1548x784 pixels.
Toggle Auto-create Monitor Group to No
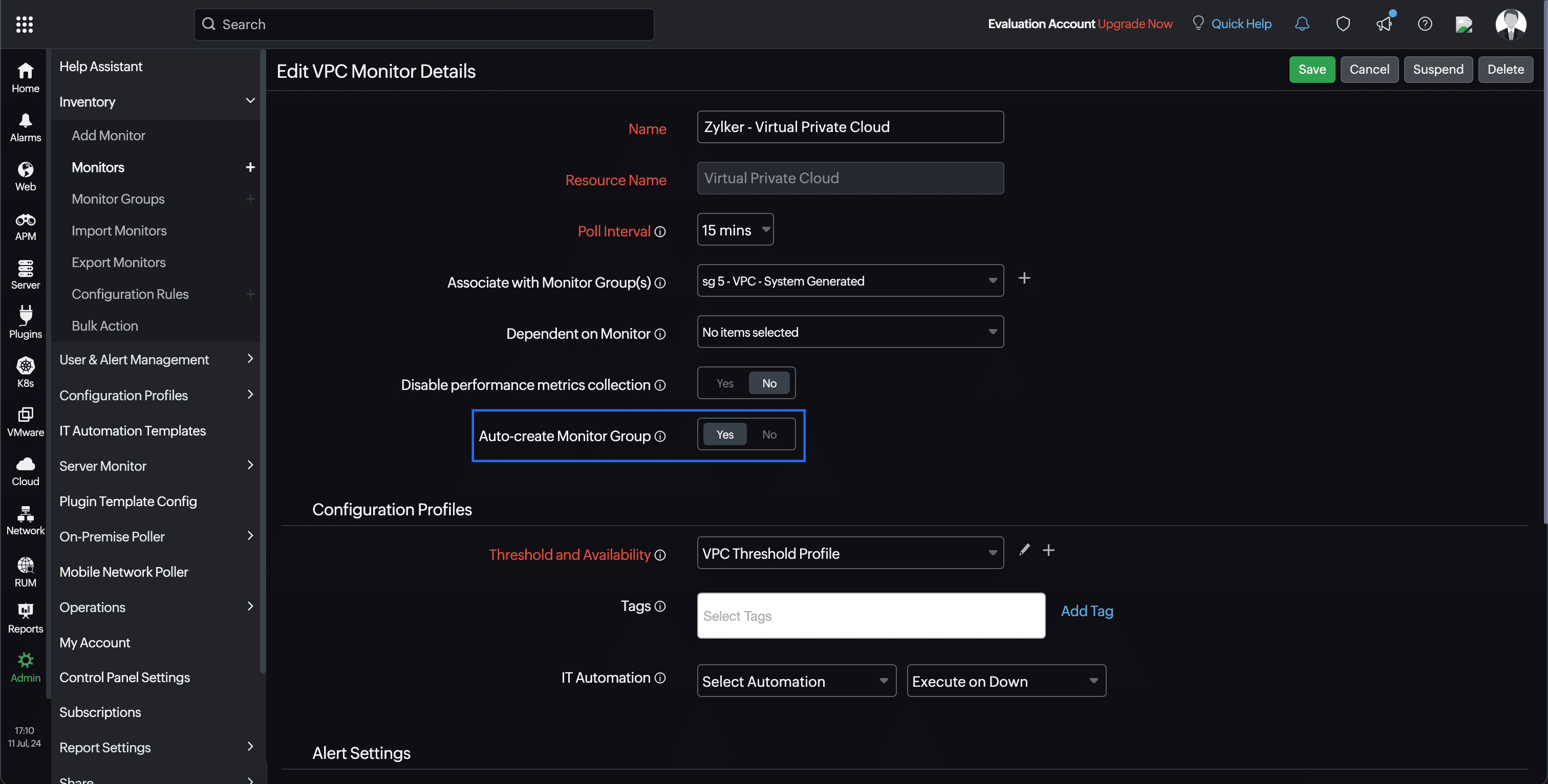click(x=770, y=433)
